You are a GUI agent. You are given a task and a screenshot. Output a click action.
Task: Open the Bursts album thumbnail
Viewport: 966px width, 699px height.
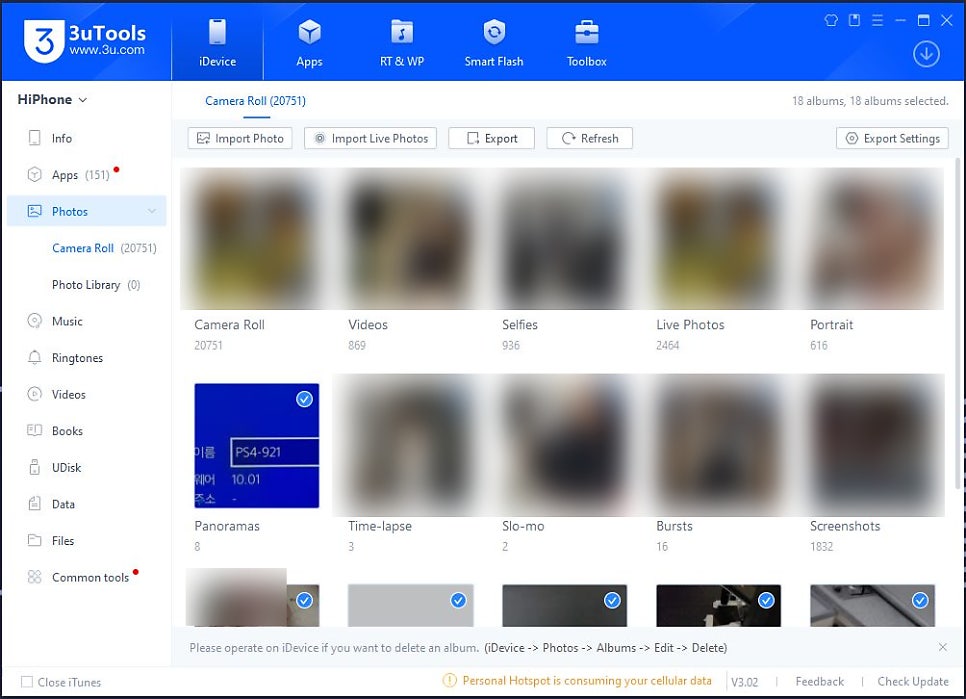pyautogui.click(x=718, y=445)
